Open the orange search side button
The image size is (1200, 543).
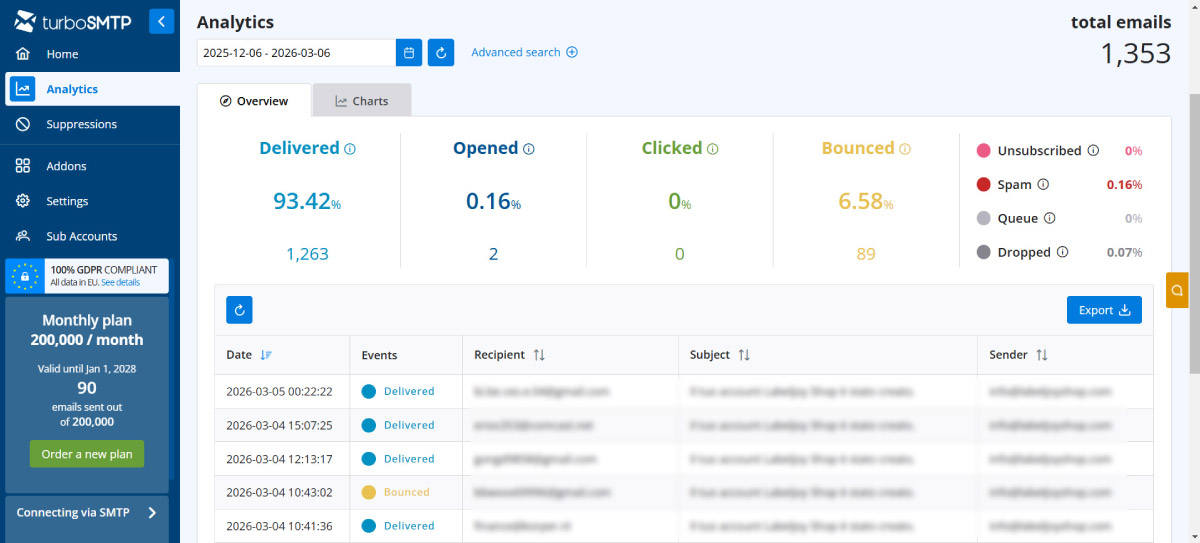tap(1177, 290)
